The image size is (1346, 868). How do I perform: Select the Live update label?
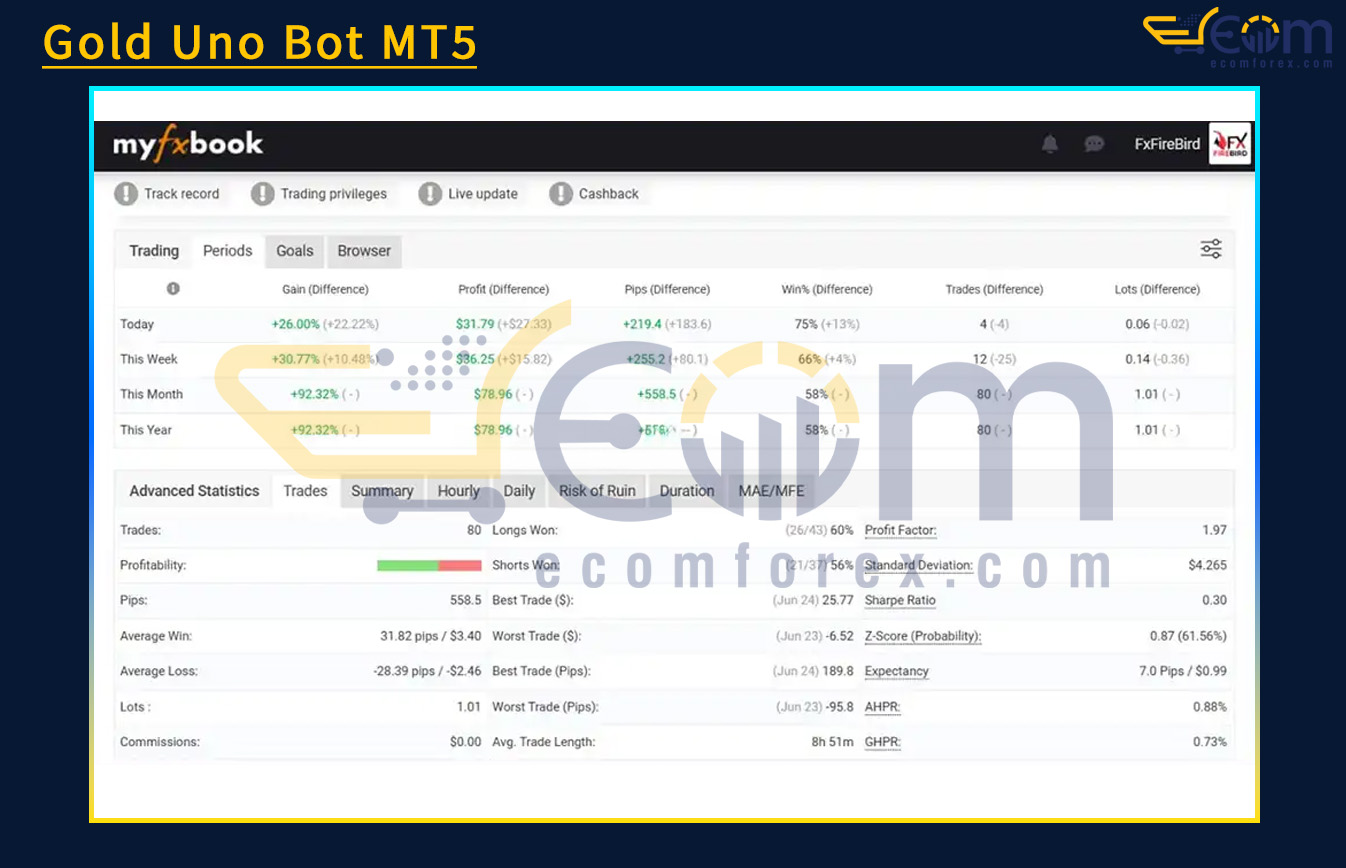click(483, 194)
